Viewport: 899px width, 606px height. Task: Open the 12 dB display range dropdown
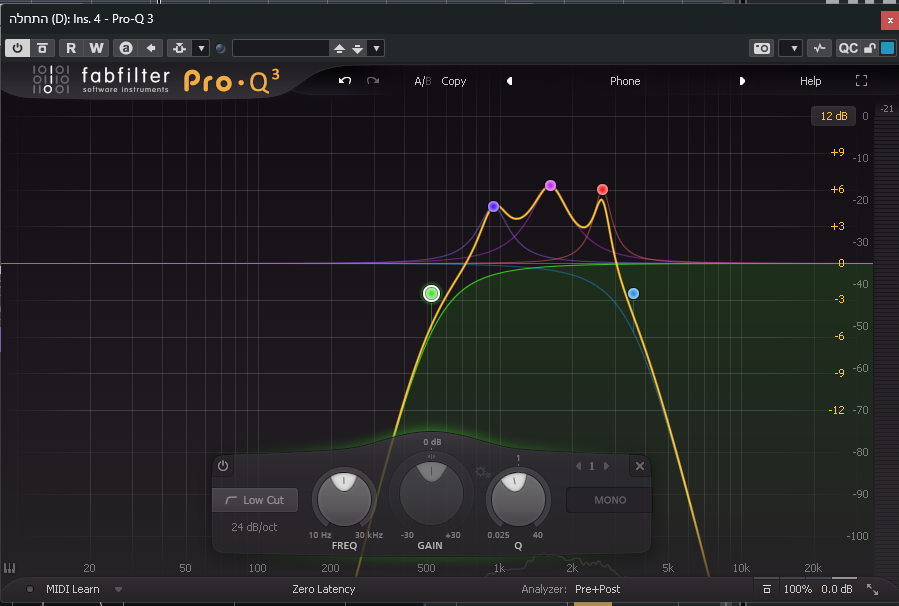(x=834, y=116)
